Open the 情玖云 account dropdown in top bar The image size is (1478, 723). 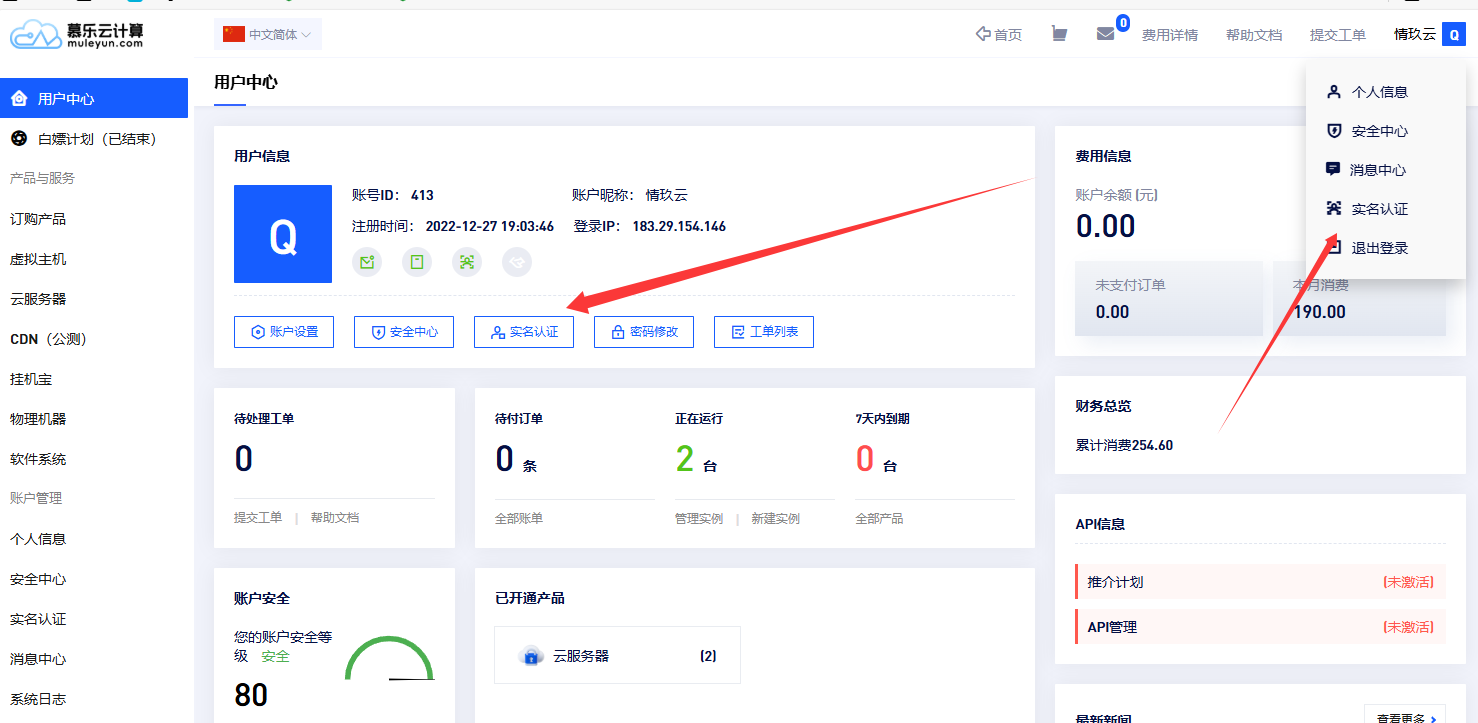point(1414,33)
